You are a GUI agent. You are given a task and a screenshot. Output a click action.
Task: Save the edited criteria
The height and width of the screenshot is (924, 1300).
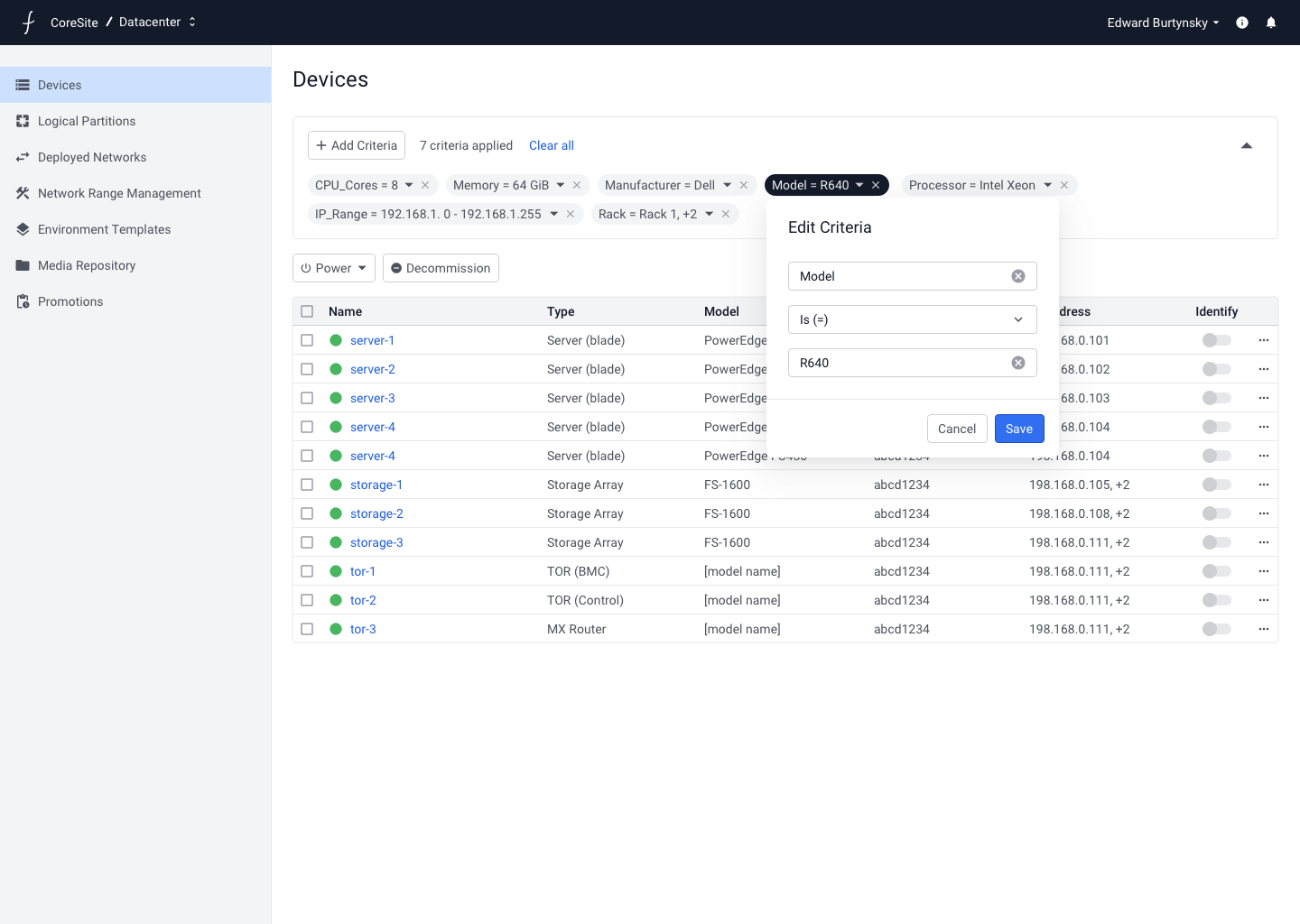tap(1019, 429)
